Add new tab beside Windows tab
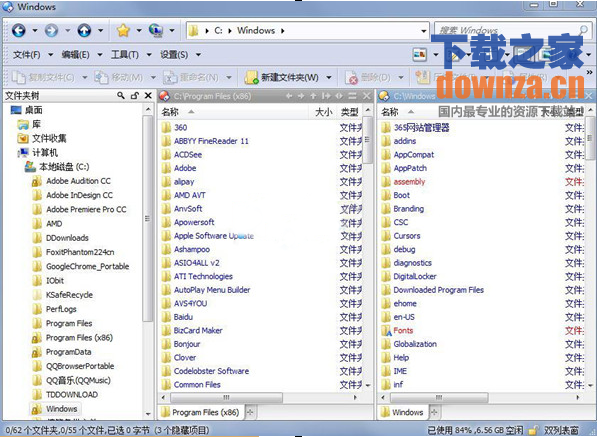Image resolution: width=597 pixels, height=437 pixels. (434, 412)
